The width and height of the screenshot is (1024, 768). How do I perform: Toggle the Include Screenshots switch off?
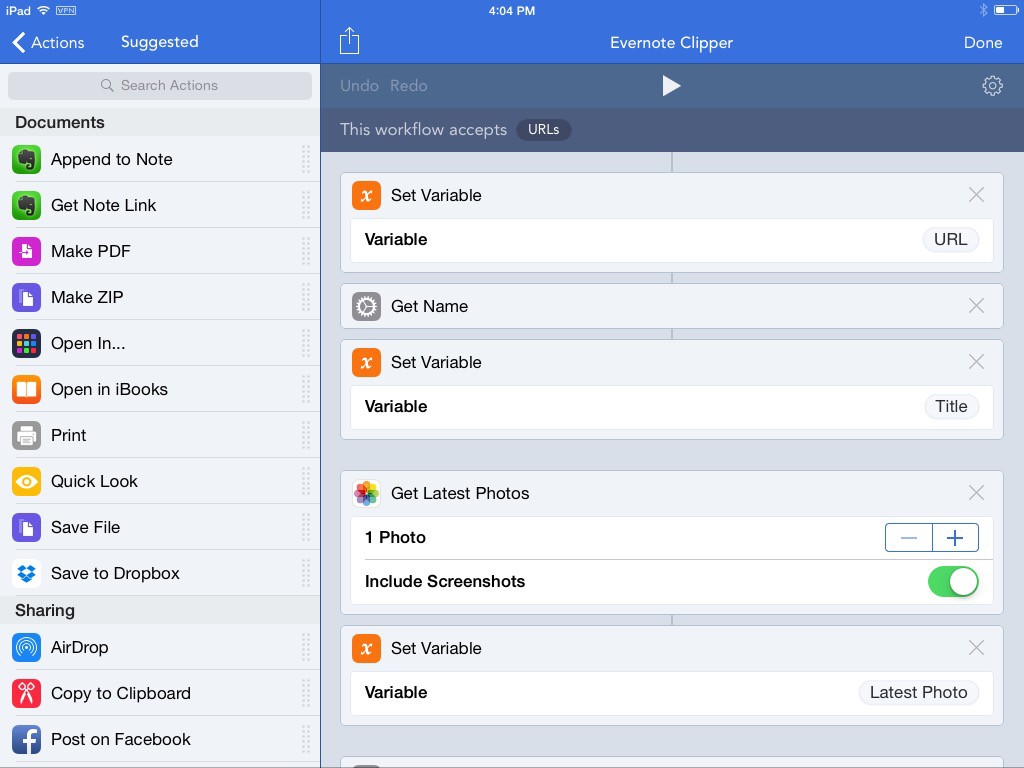pyautogui.click(x=952, y=581)
